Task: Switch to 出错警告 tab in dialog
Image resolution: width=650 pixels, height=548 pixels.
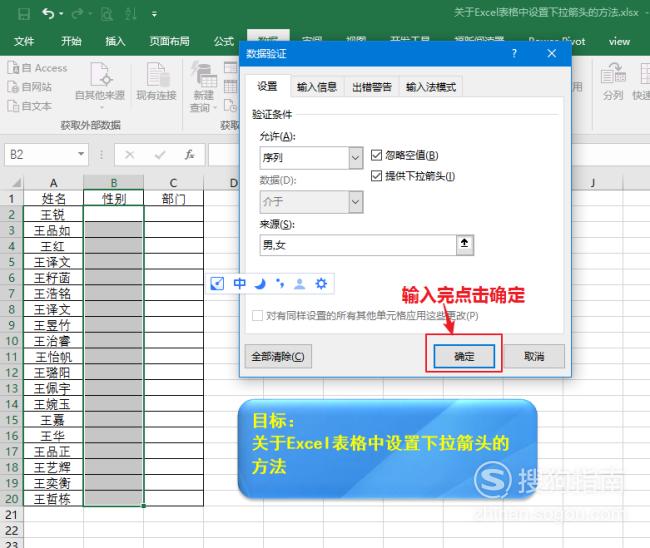Action: coord(372,87)
